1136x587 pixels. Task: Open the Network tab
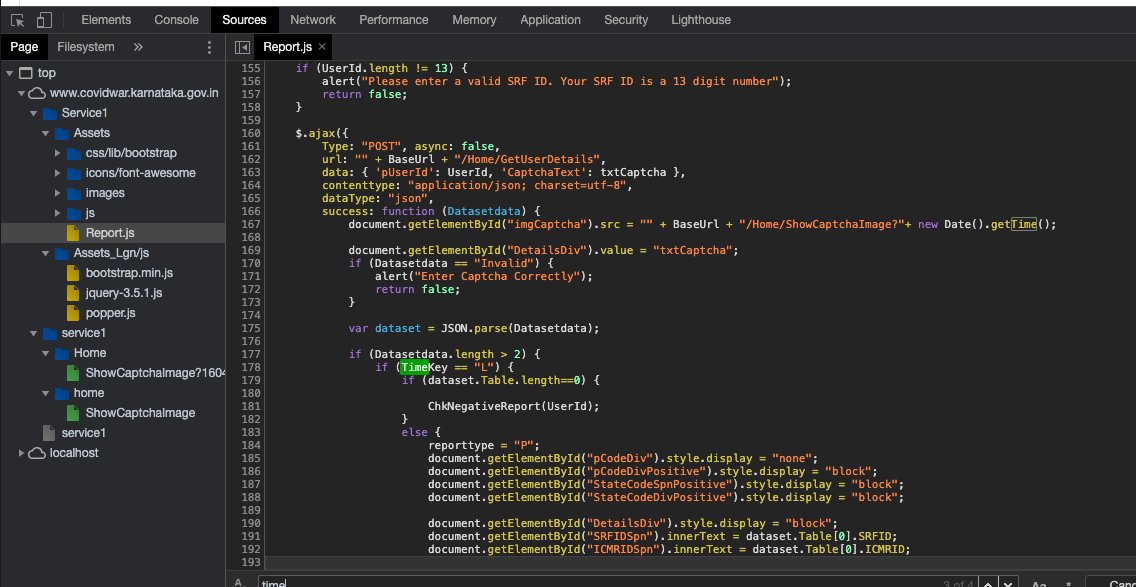click(313, 20)
